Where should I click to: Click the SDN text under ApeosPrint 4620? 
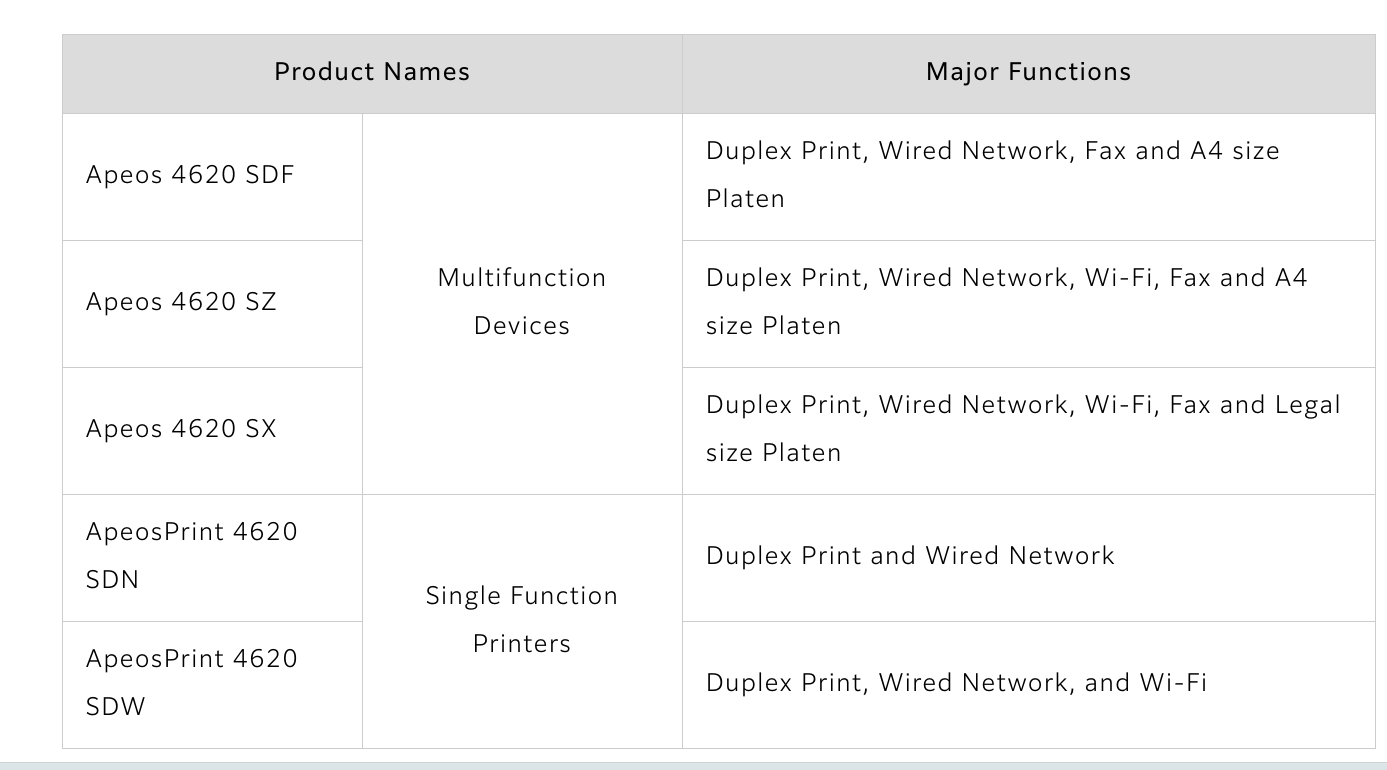(x=113, y=580)
